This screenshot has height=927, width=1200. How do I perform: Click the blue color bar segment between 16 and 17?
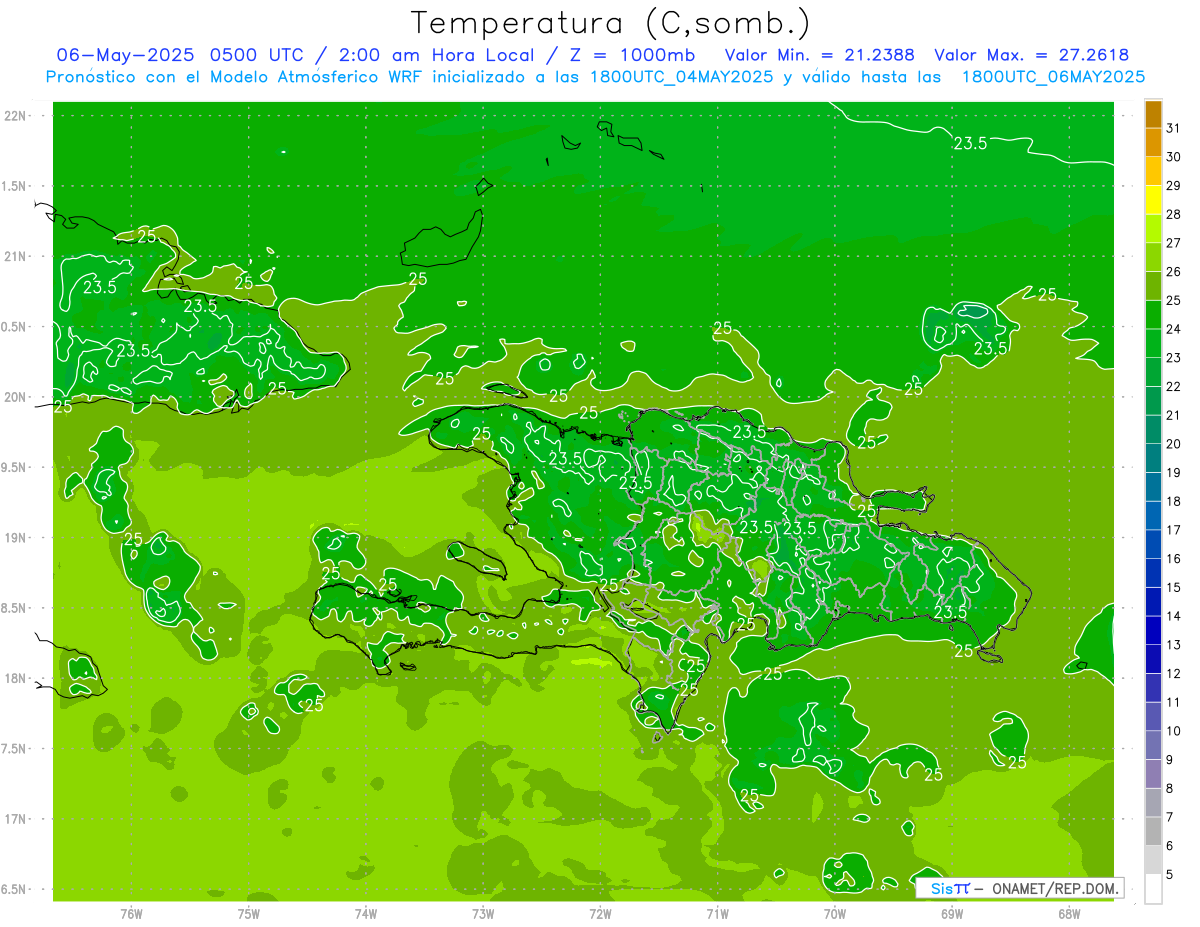click(x=1153, y=544)
